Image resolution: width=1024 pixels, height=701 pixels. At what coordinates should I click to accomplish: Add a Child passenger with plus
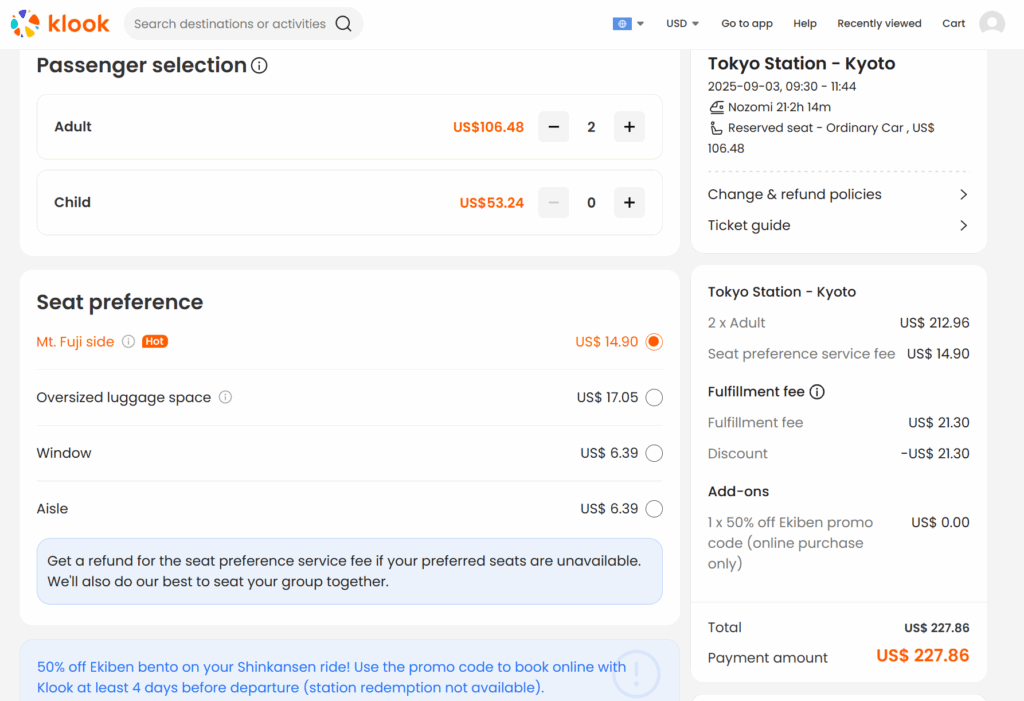(x=629, y=203)
